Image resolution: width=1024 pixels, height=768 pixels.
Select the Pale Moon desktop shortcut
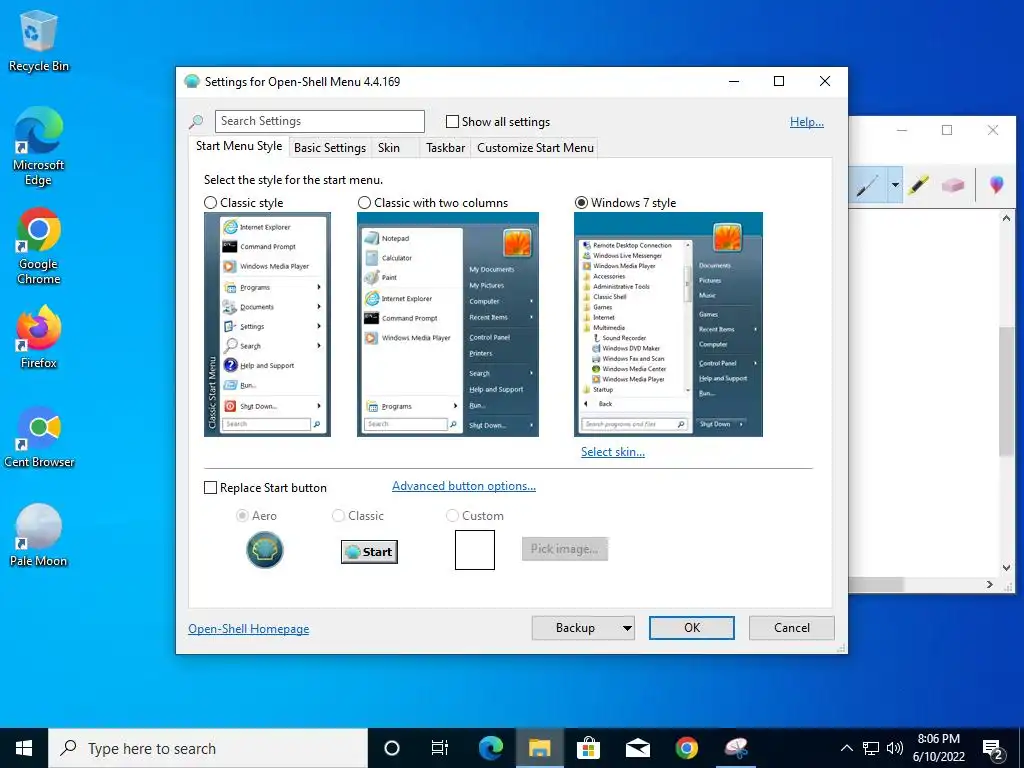[39, 536]
